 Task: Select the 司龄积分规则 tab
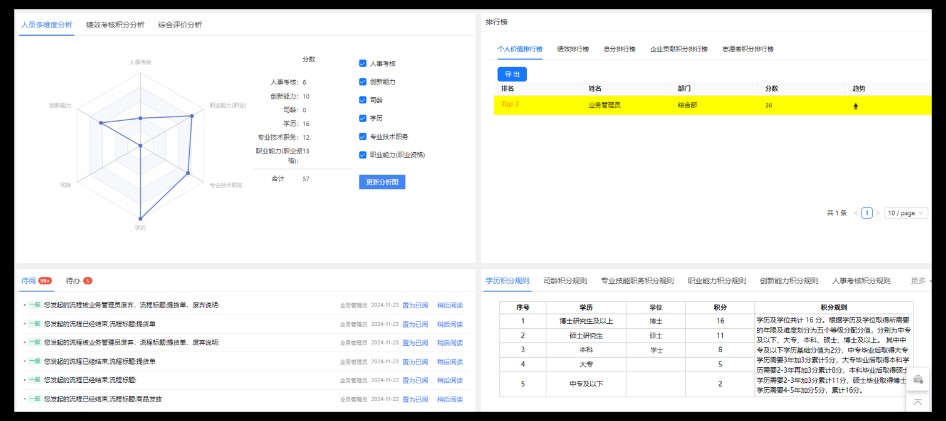click(565, 281)
